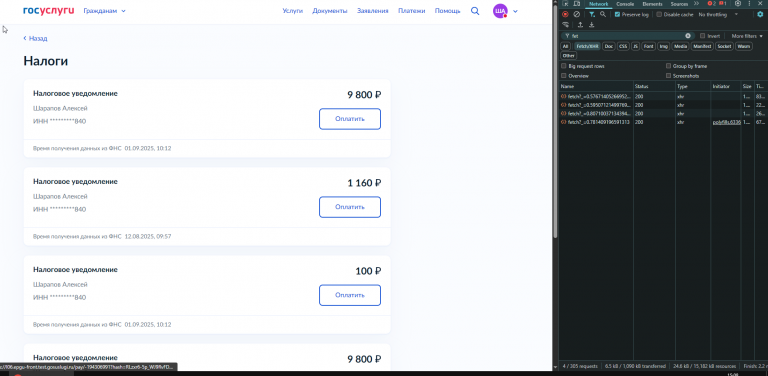Toggle DevTools inspect element picker
Screen dimensions: 768x376
565,3
